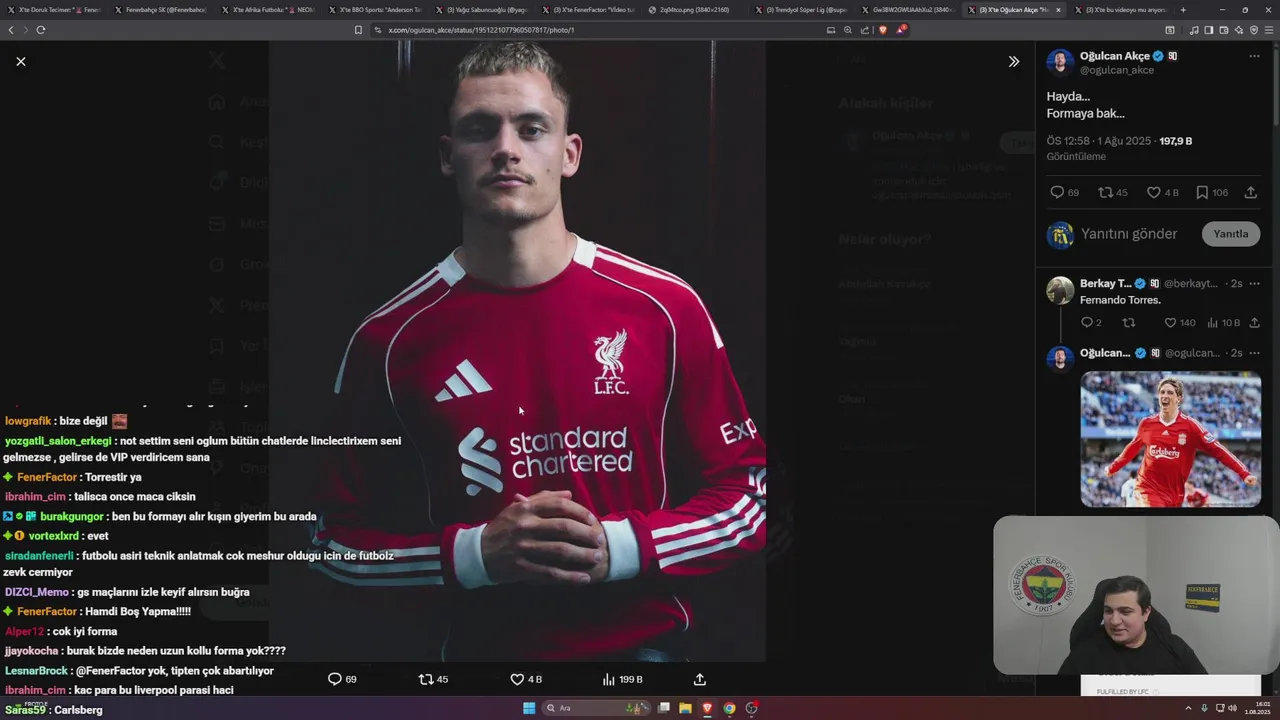This screenshot has height=720, width=1280.
Task: Click the reply icon under the main post
Action: coord(1057,192)
